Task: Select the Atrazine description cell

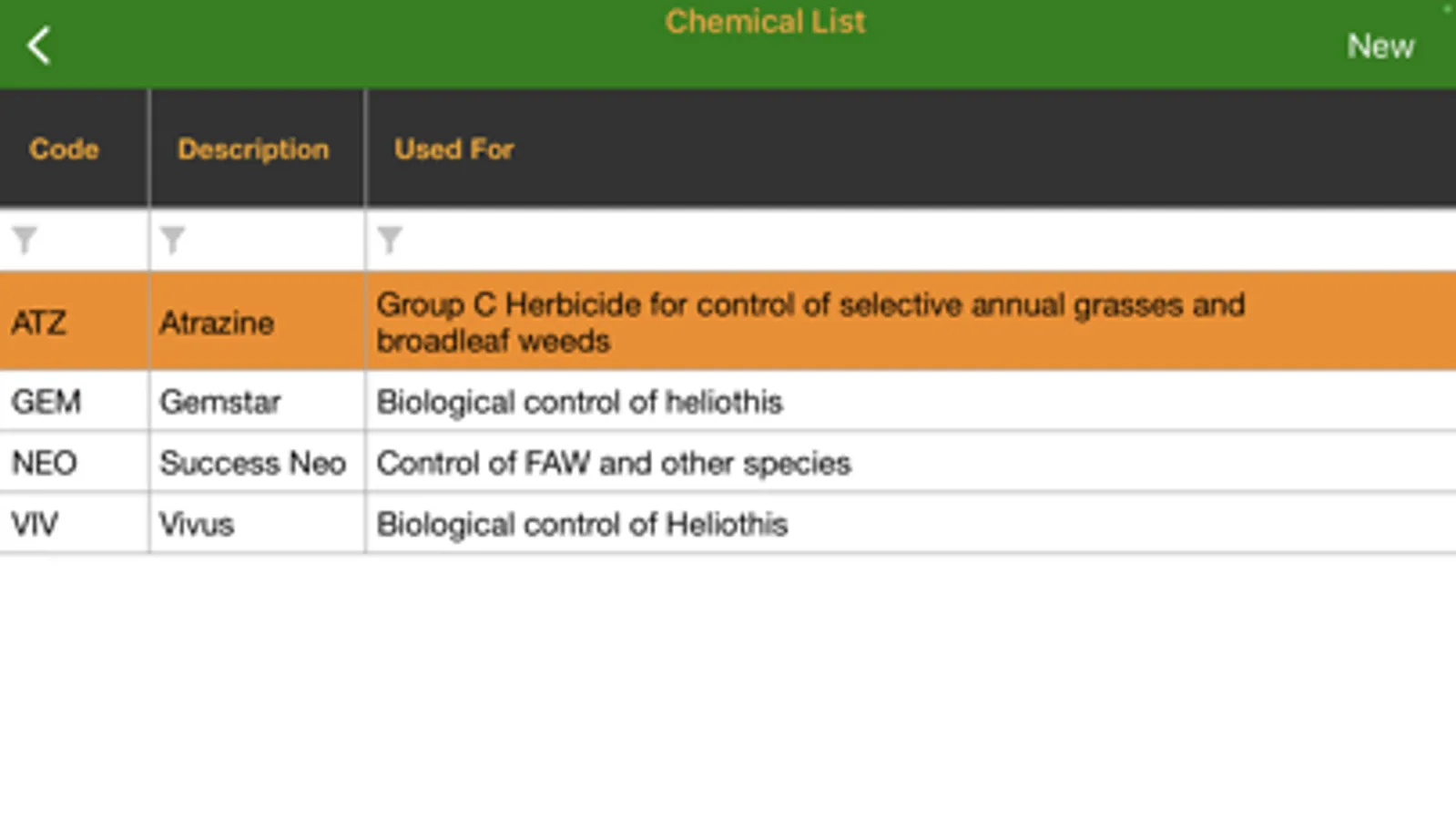Action: pyautogui.click(x=217, y=323)
